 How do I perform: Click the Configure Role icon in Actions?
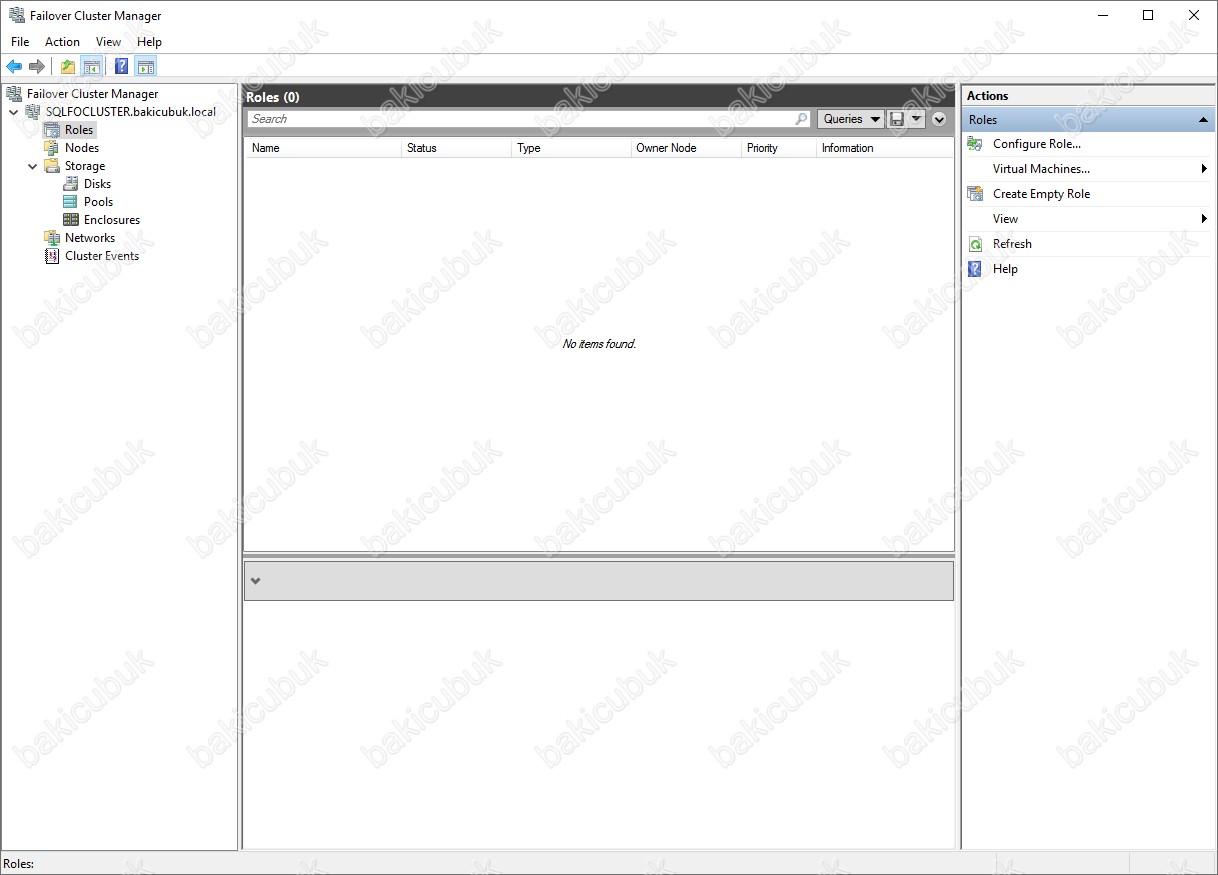coord(975,144)
